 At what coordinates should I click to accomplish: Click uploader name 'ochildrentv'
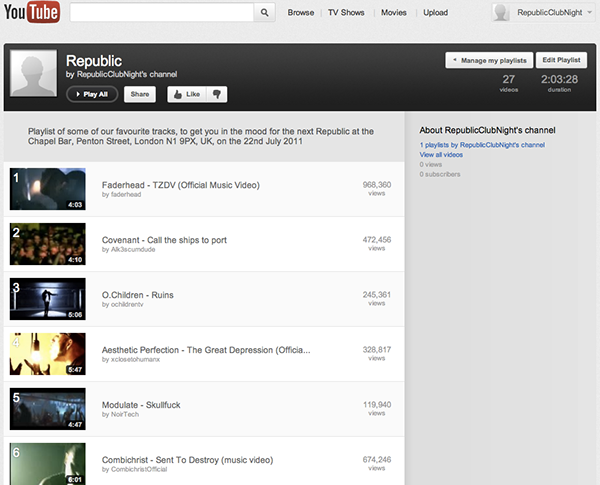[127, 304]
